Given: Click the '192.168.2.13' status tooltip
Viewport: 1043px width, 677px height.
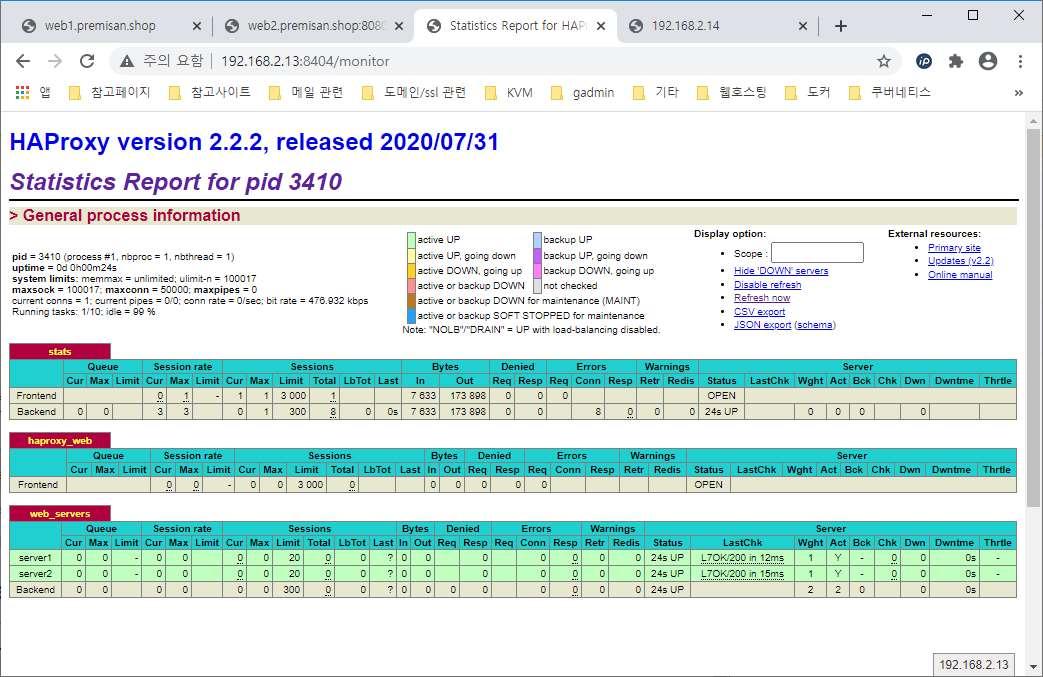Looking at the screenshot, I should point(974,664).
